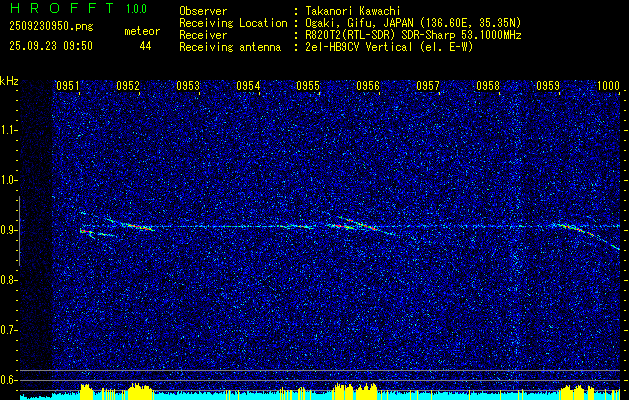This screenshot has width=629, height=400.
Task: Click the 0955 time marker
Action: pos(308,86)
